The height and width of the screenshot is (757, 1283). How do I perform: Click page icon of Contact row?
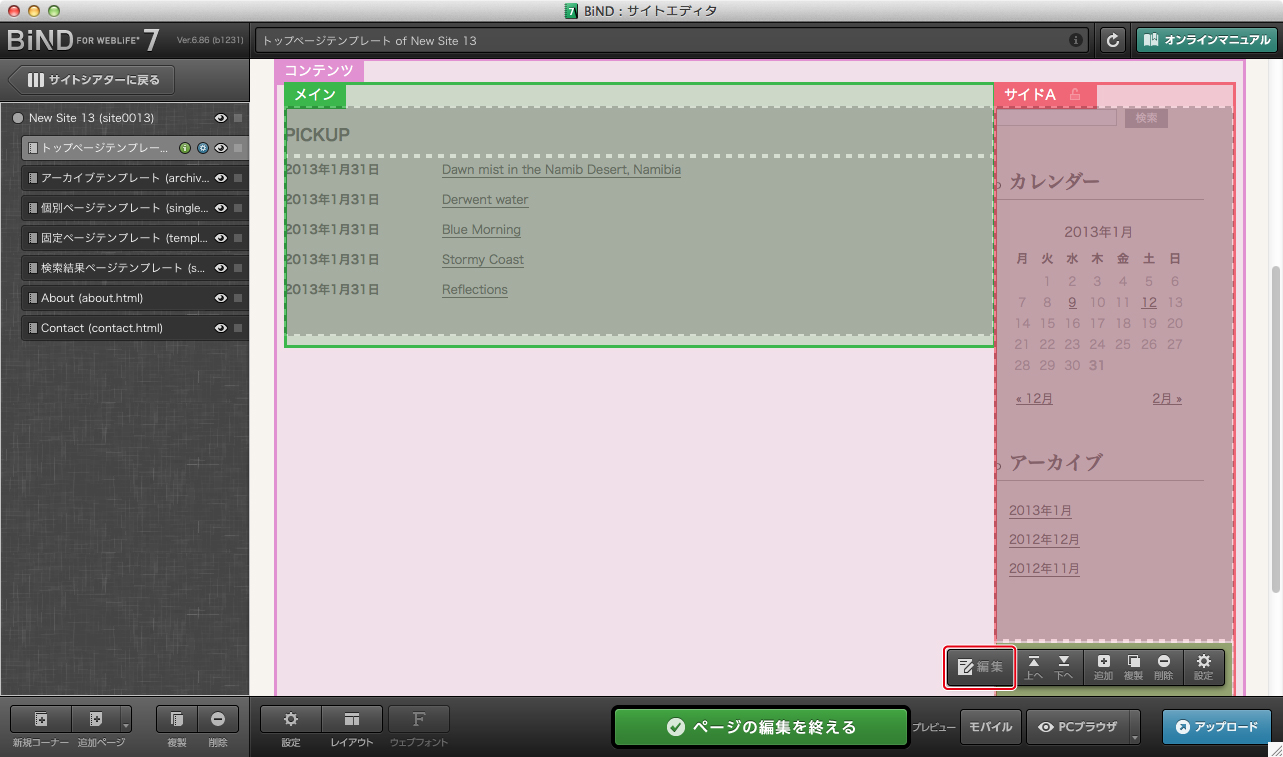(x=33, y=328)
